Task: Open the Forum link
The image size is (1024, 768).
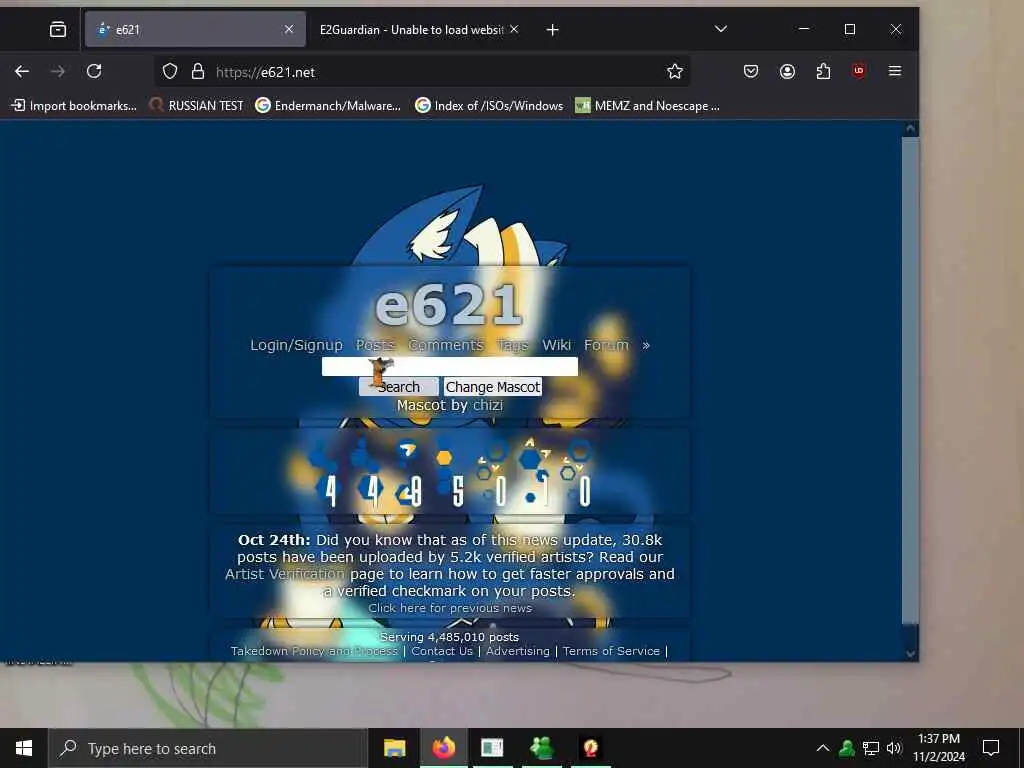Action: point(606,345)
